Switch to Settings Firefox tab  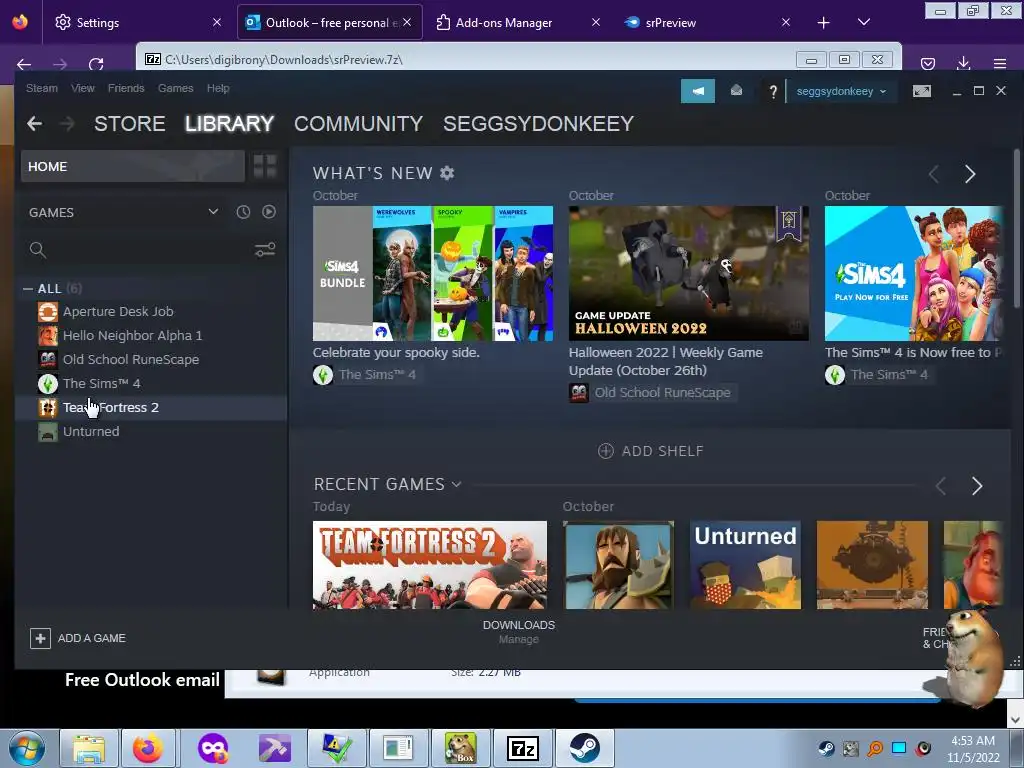137,23
